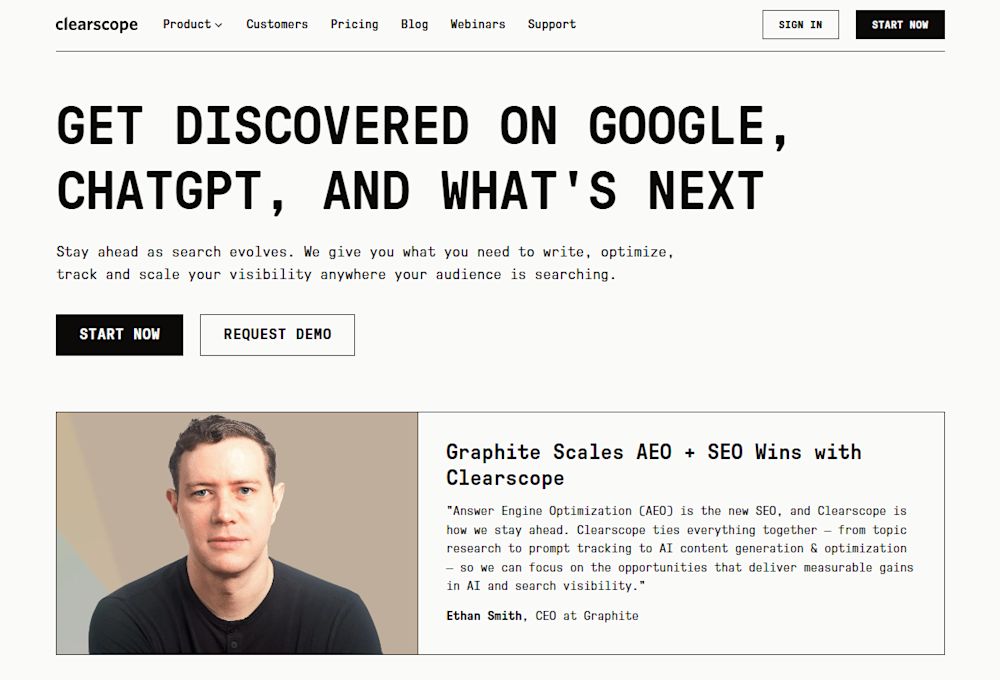Screen dimensions: 1000x680
Task: Open the Customers page
Action: click(277, 24)
